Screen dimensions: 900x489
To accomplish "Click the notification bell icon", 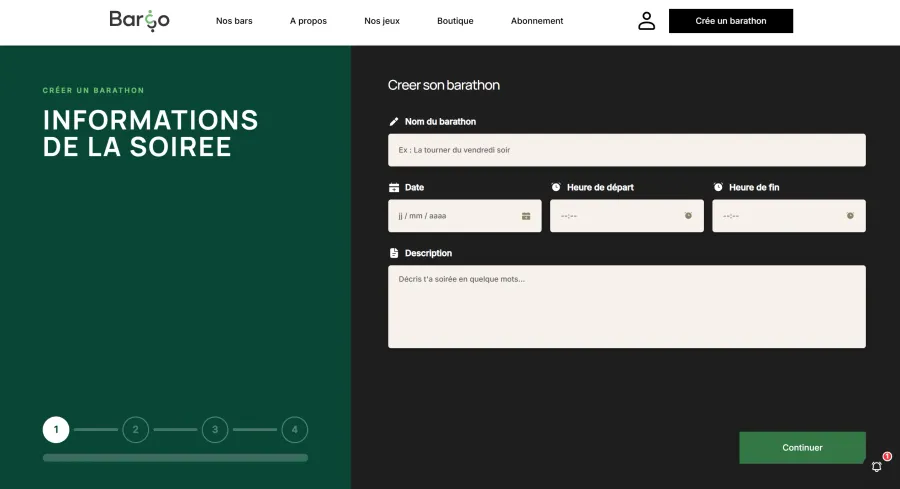I will (876, 467).
